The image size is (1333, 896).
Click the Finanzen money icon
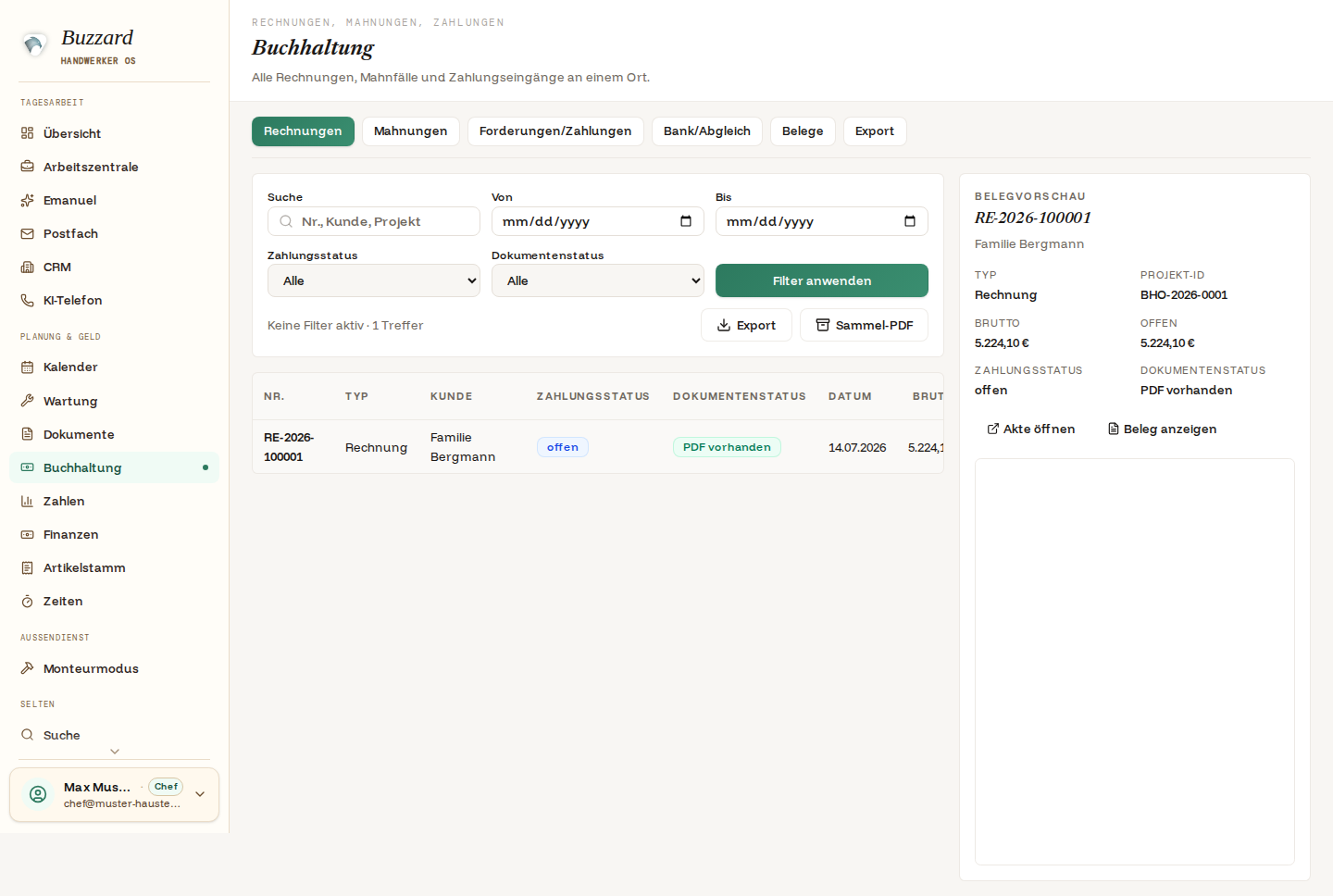(x=28, y=534)
